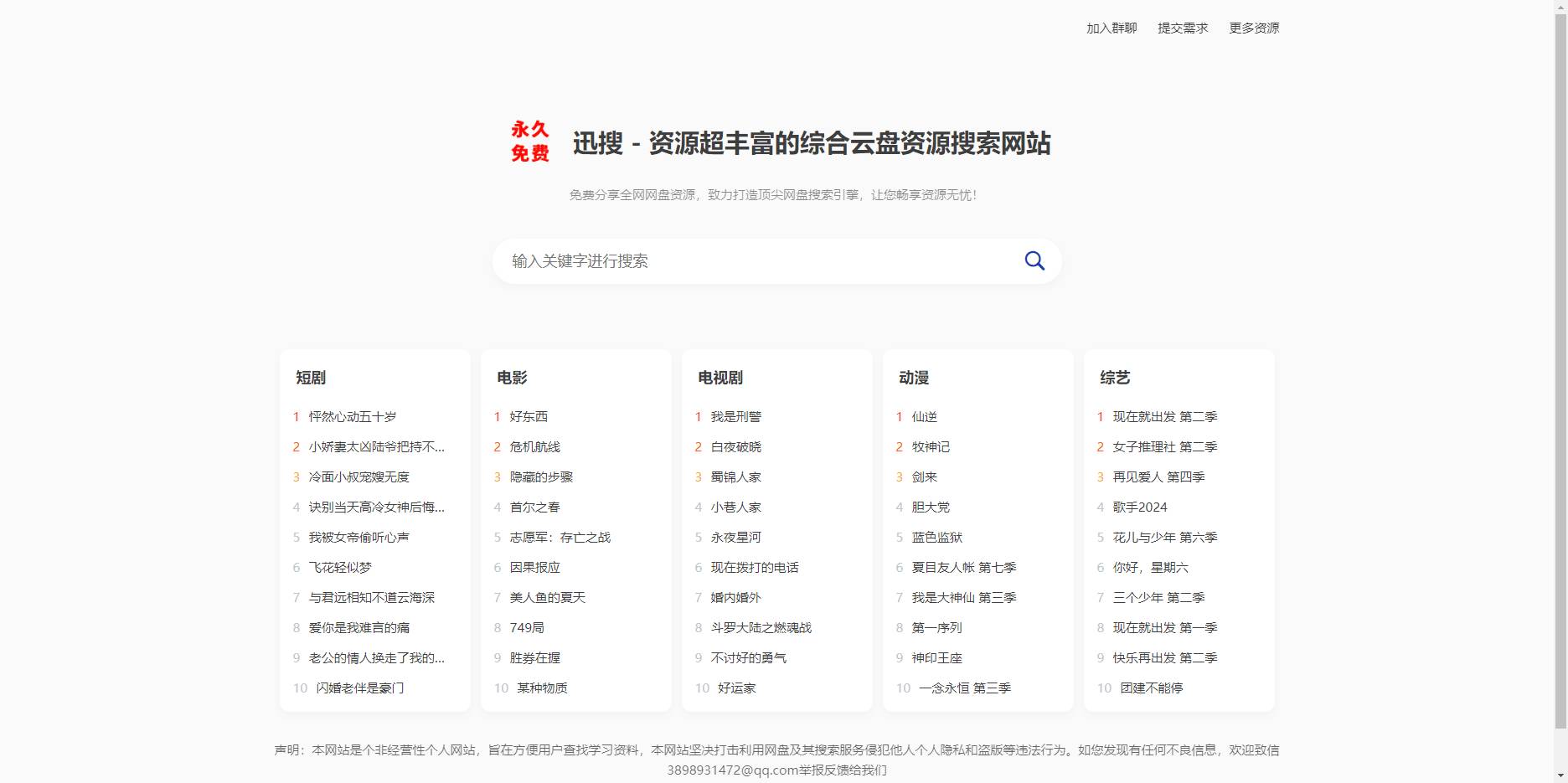The height and width of the screenshot is (783, 1568).
Task: Click 志愿军：存亡之战 in the movie list
Action: 561,537
